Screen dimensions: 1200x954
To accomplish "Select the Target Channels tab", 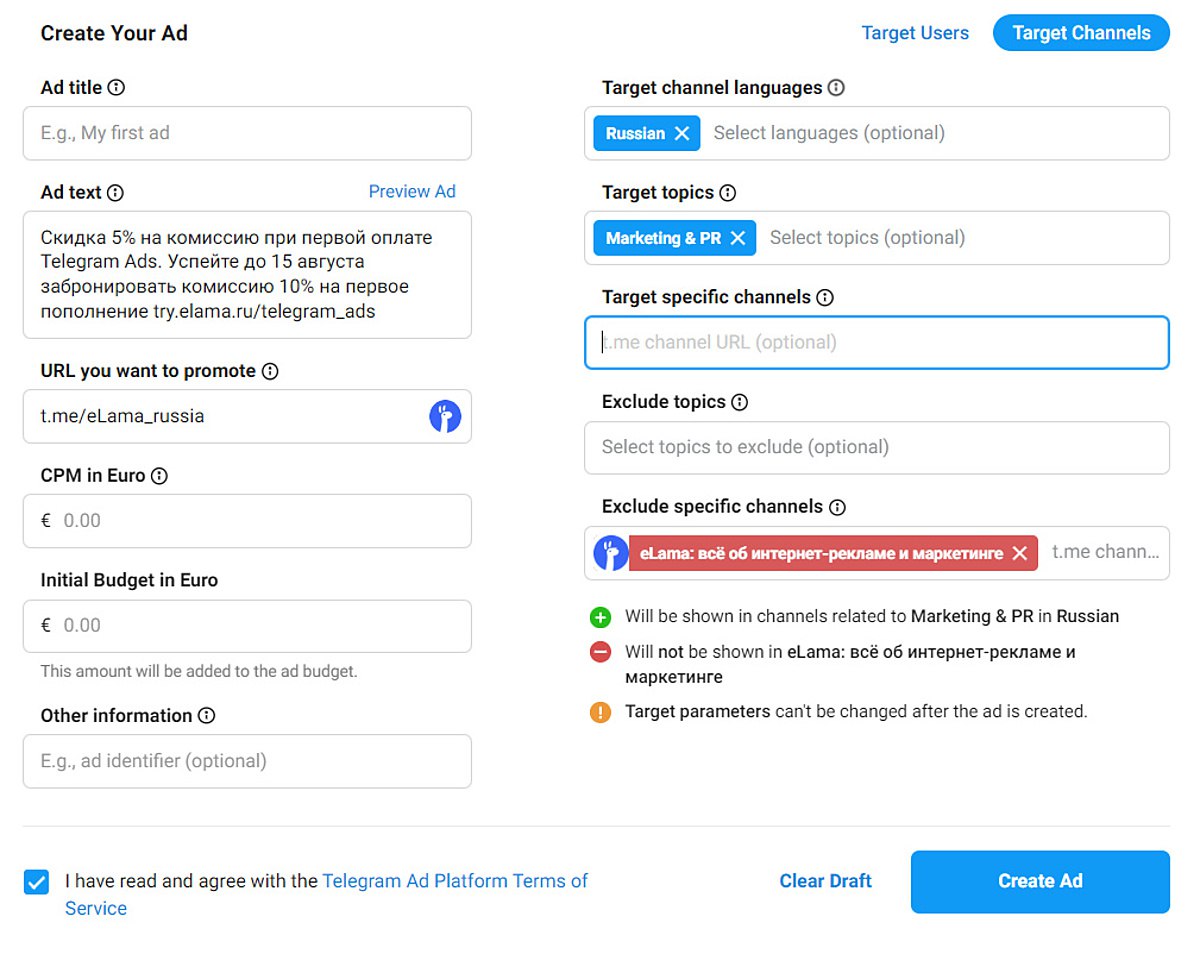I will click(1081, 33).
